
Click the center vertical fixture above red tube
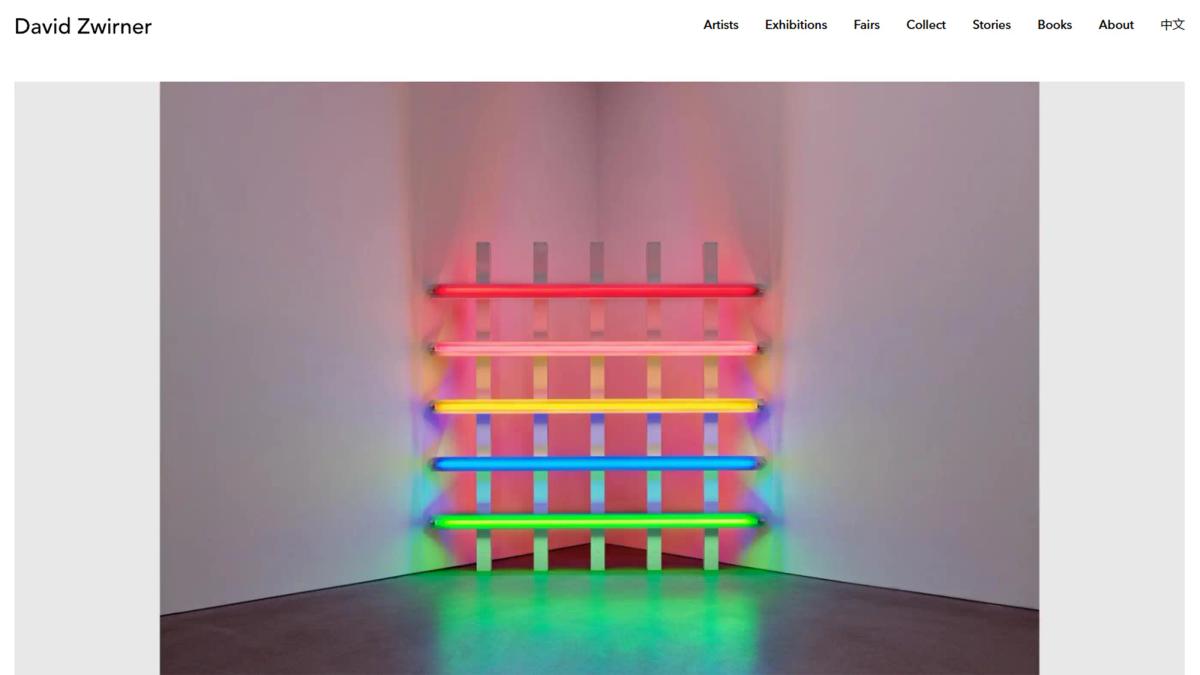pos(597,263)
